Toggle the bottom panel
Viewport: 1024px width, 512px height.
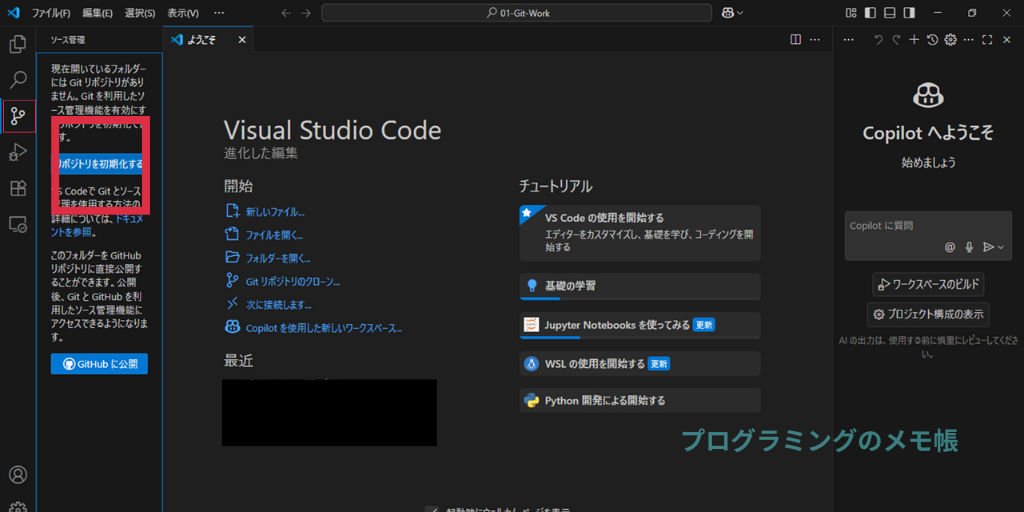889,13
